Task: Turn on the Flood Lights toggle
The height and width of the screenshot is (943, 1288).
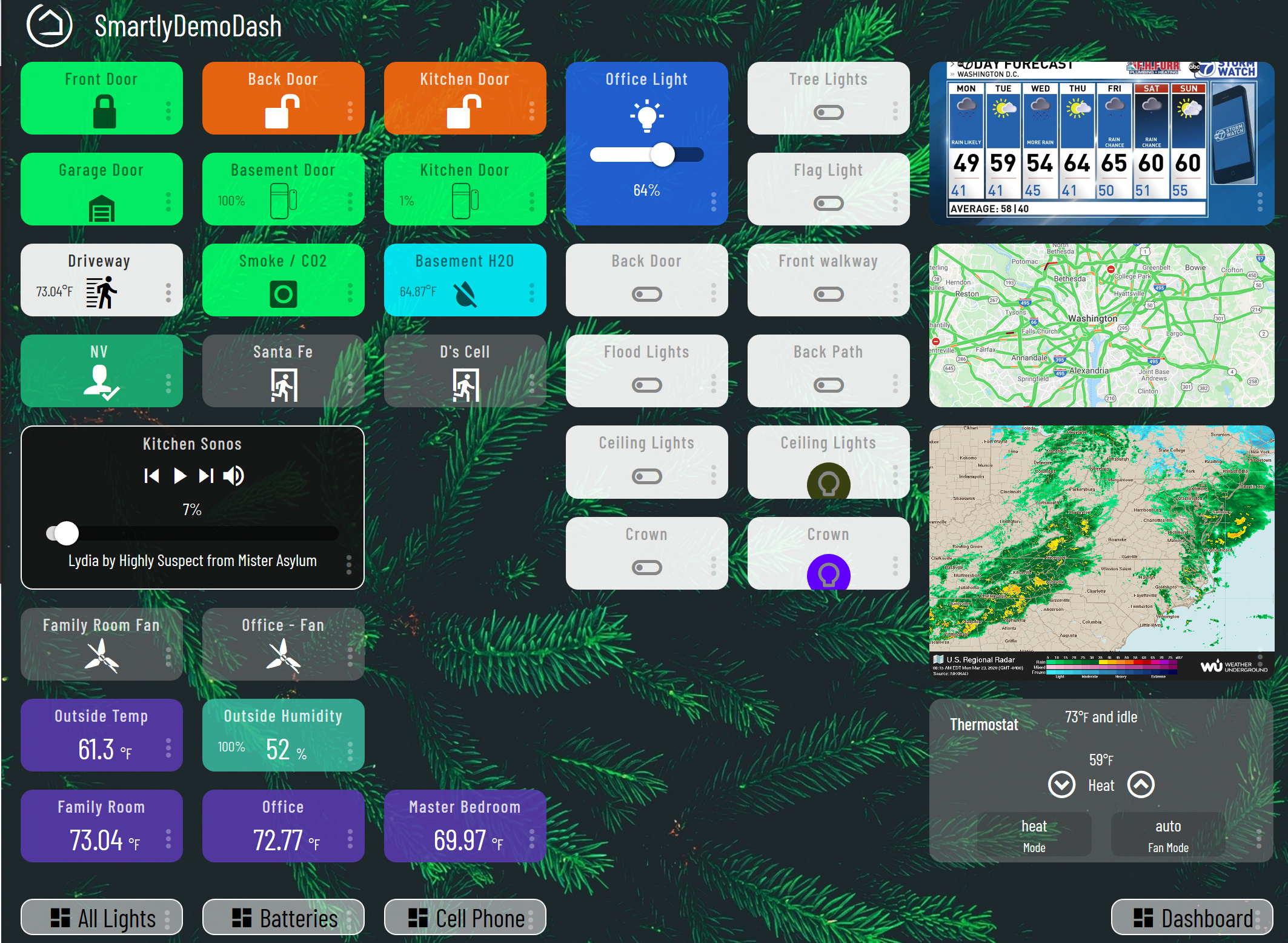Action: pyautogui.click(x=646, y=385)
